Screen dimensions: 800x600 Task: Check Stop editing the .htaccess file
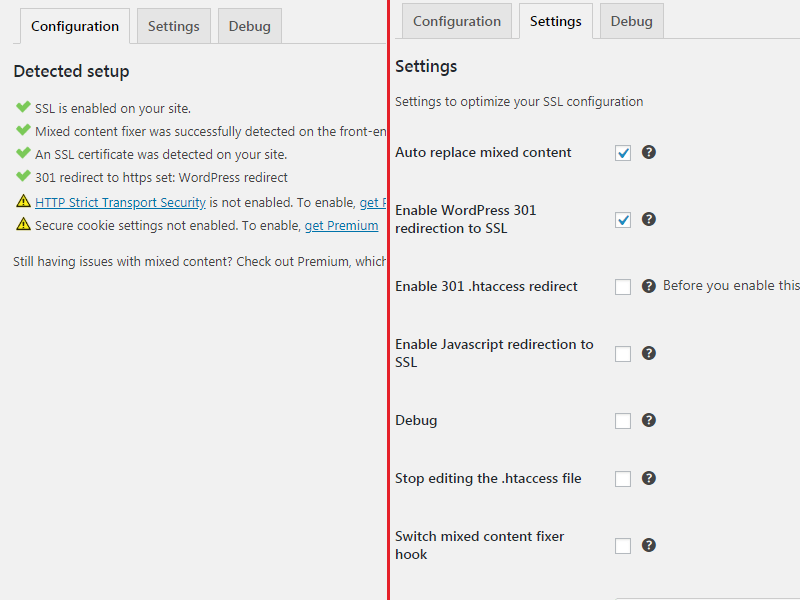pos(623,478)
